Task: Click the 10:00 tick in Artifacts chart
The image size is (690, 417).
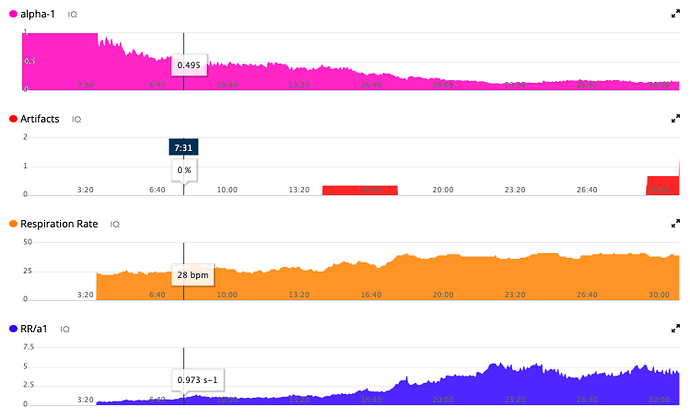Action: [227, 190]
